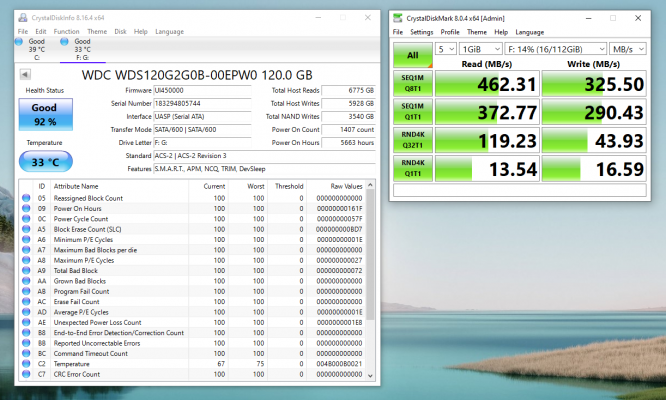
Task: Click status dot for Maximum P/E Cycles
Action: point(26,260)
